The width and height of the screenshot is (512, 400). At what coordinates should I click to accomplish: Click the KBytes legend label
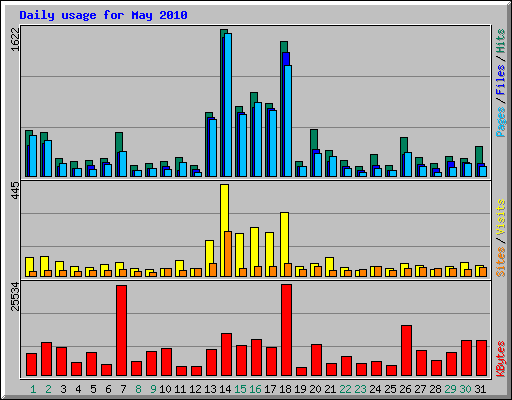tap(500, 359)
